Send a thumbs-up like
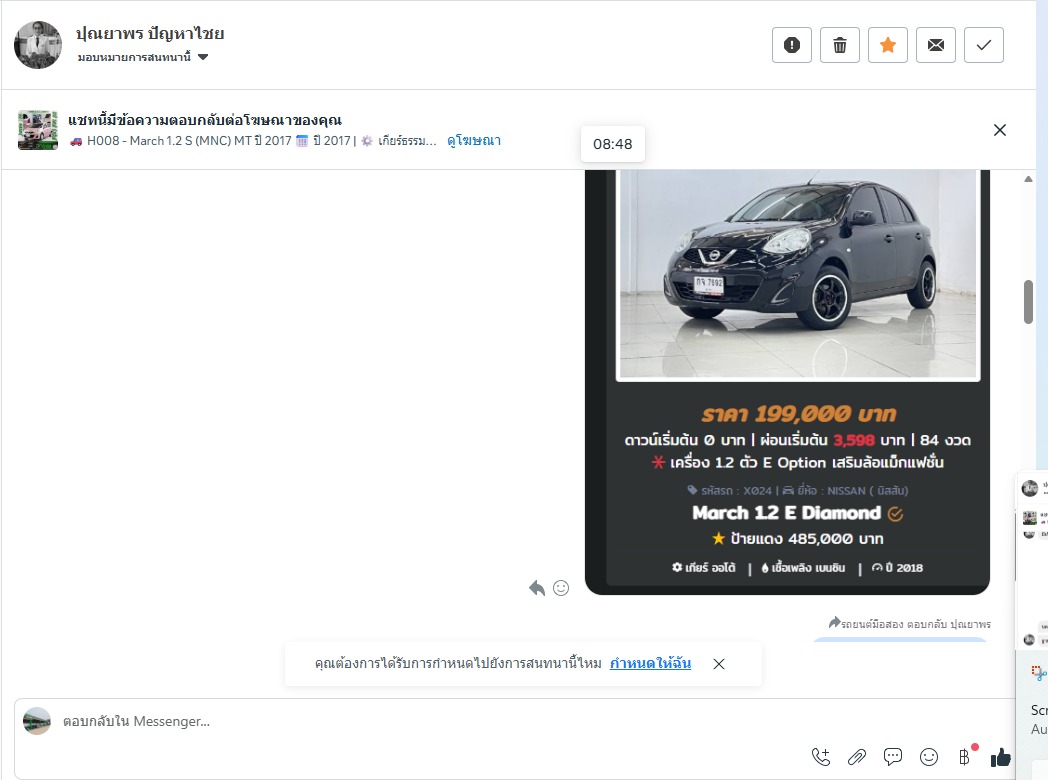The height and width of the screenshot is (780, 1048). click(1001, 757)
